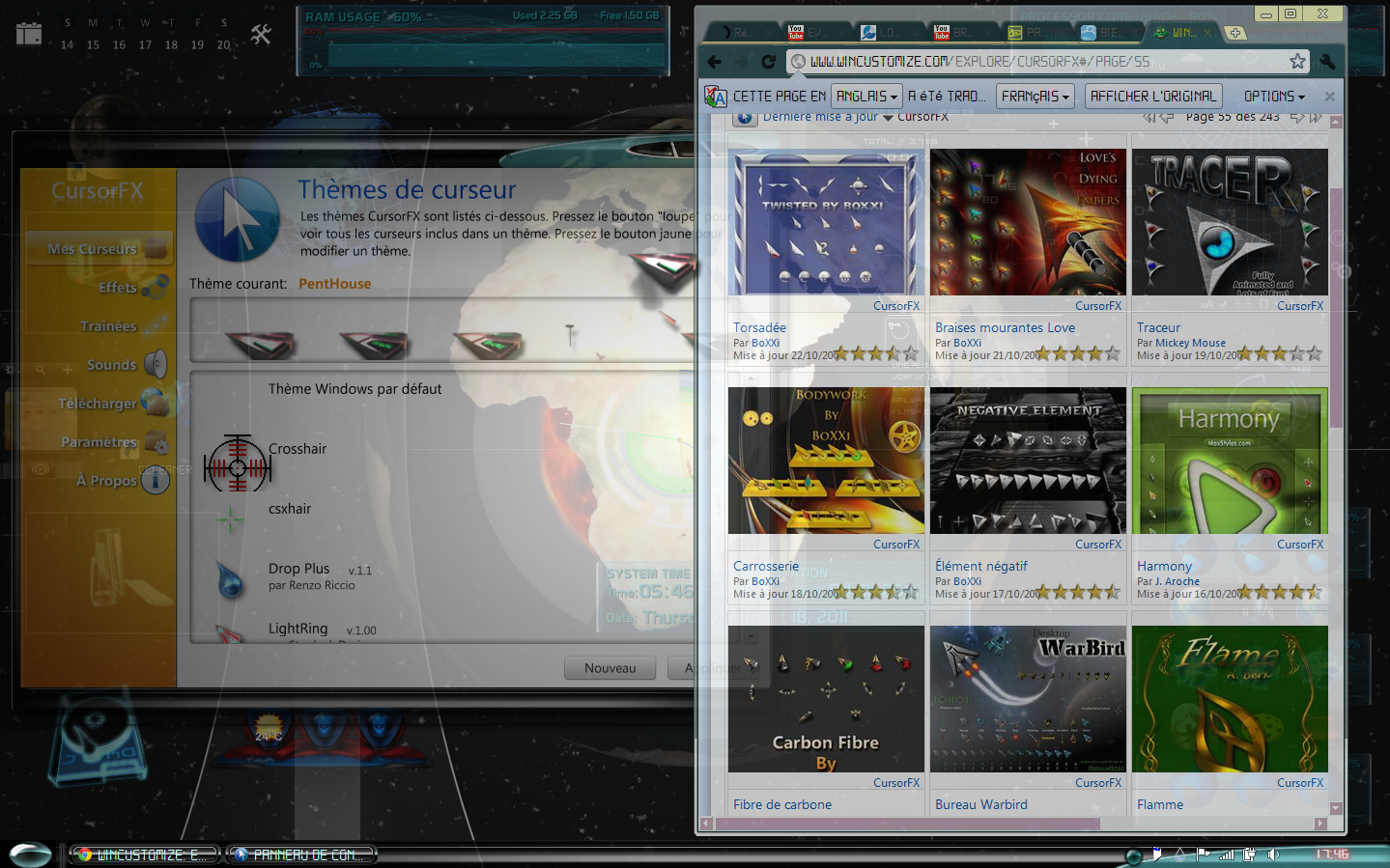
Task: Open the Torsadée cursor theme link
Action: [x=759, y=328]
